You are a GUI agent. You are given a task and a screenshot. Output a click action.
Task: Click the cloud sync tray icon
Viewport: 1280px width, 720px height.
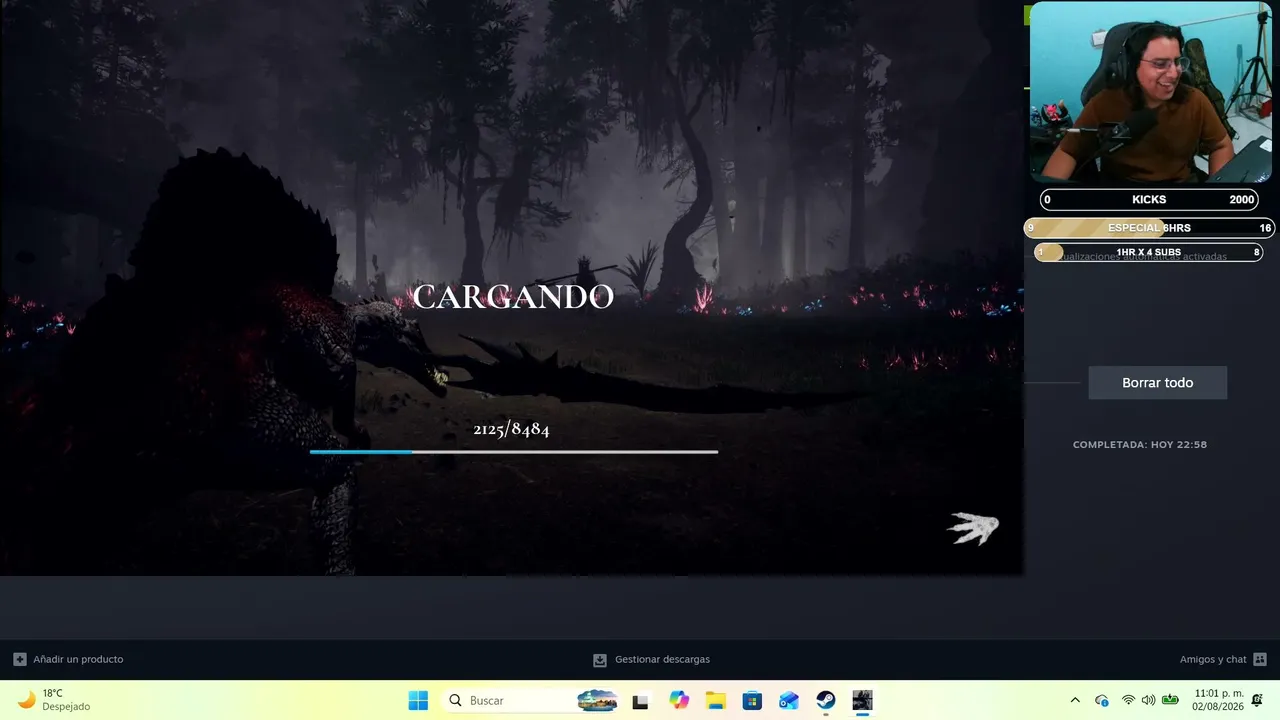[1102, 701]
